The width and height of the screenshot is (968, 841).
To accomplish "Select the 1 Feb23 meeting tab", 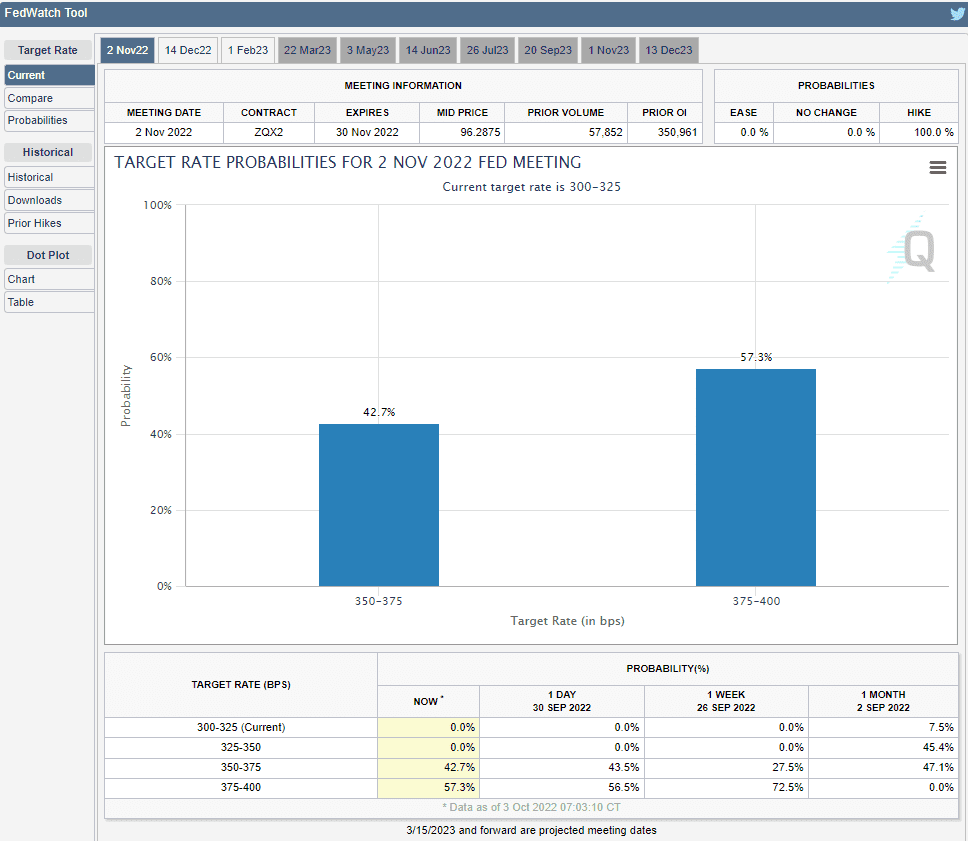I will [x=247, y=50].
